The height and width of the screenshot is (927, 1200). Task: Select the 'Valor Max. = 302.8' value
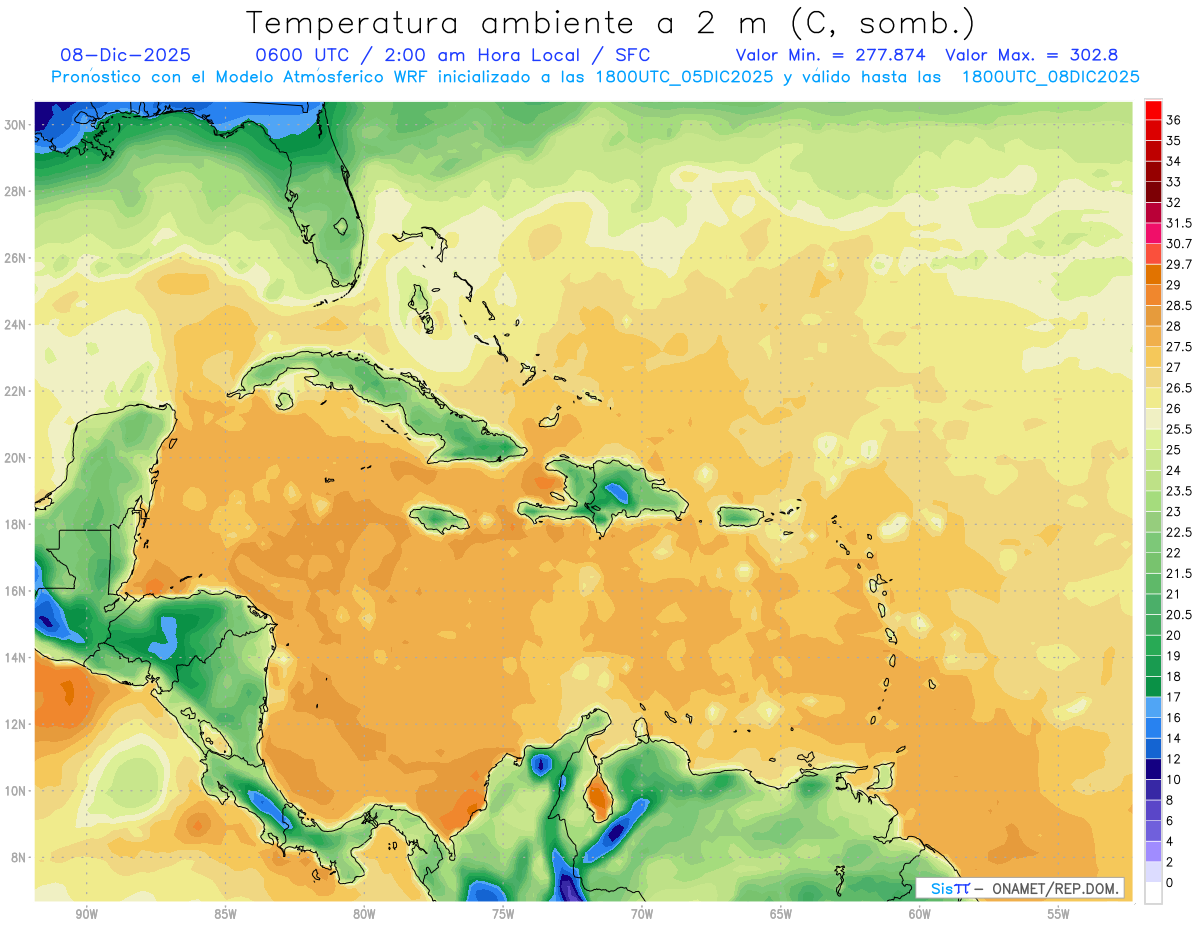coord(1032,56)
